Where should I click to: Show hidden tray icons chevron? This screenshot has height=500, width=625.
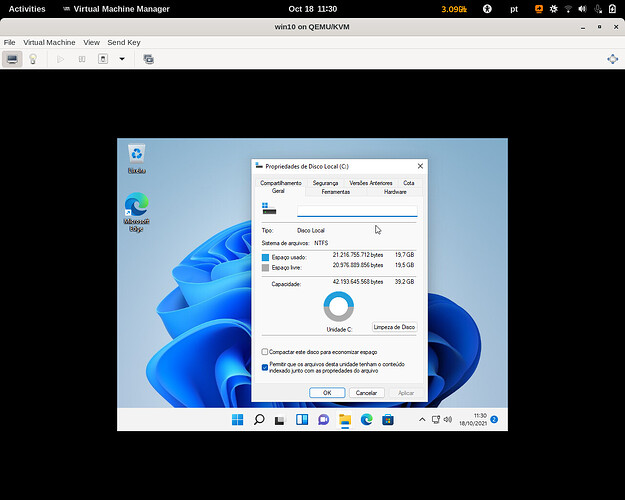coord(422,419)
